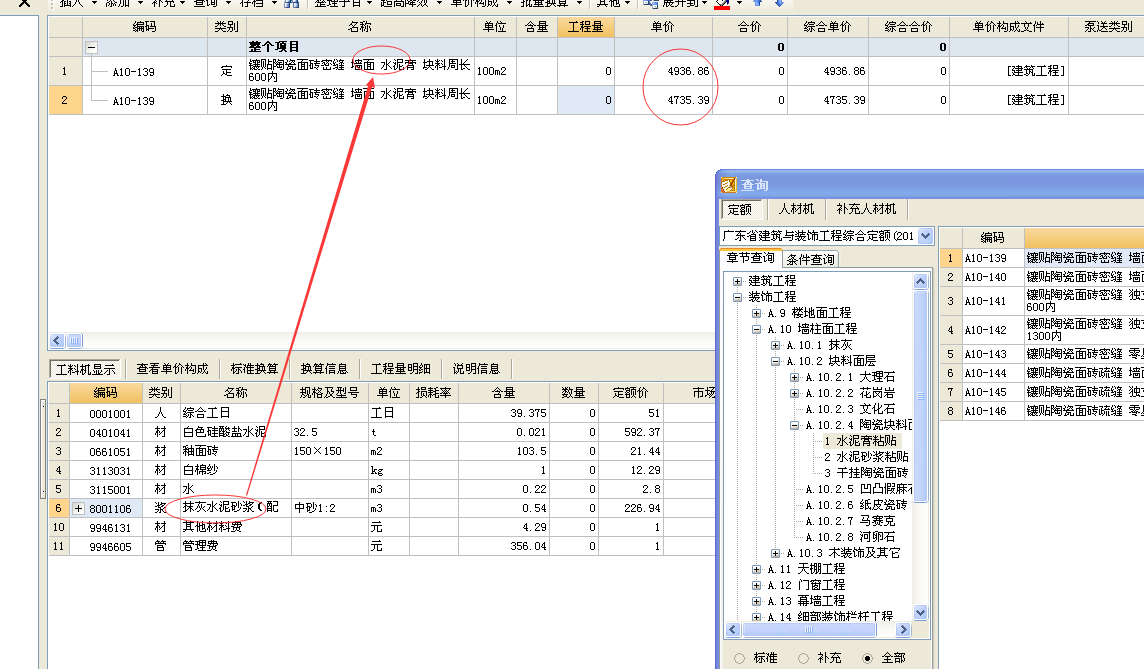Image resolution: width=1144 pixels, height=669 pixels.
Task: Expand A.12 门窗工程 node
Action: pos(757,585)
